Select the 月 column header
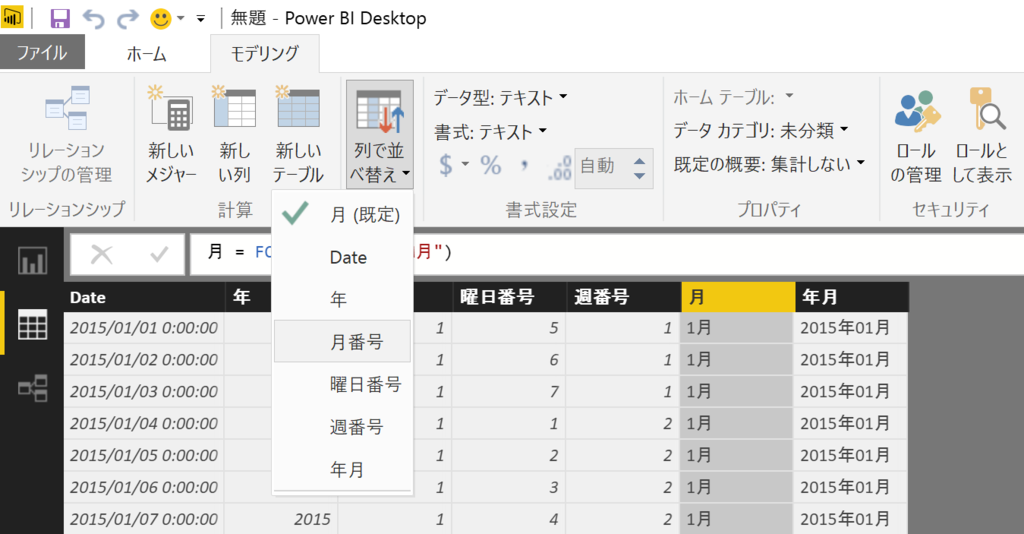The width and height of the screenshot is (1024, 534). (x=737, y=297)
